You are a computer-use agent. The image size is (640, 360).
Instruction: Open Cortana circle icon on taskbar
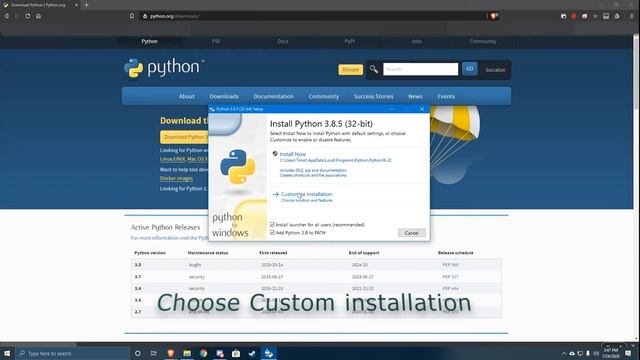tap(138, 353)
